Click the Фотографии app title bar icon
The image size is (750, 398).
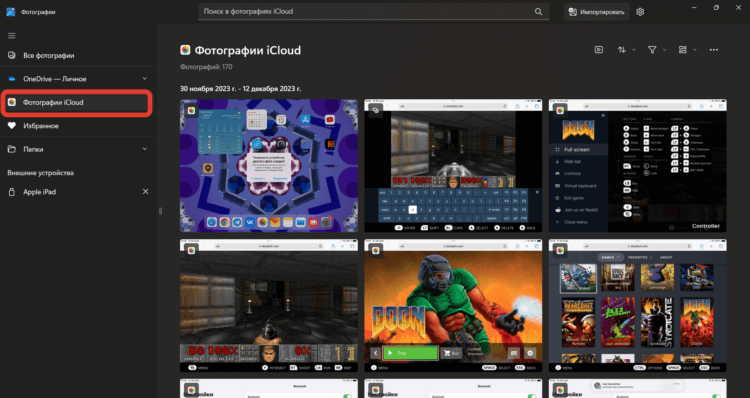pos(11,12)
